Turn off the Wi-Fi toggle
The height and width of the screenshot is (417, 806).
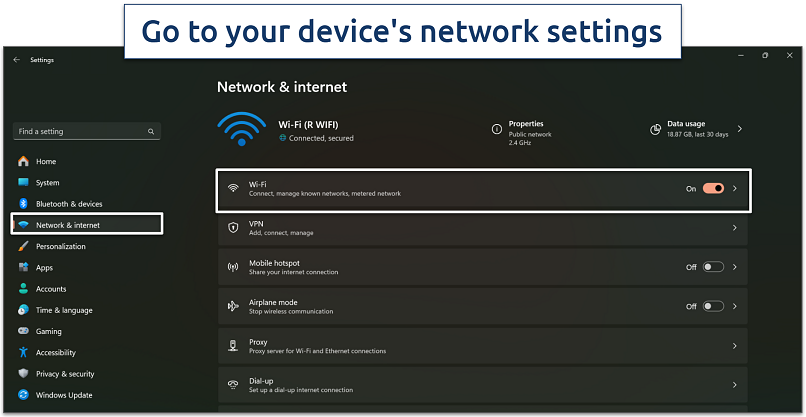[x=713, y=188]
